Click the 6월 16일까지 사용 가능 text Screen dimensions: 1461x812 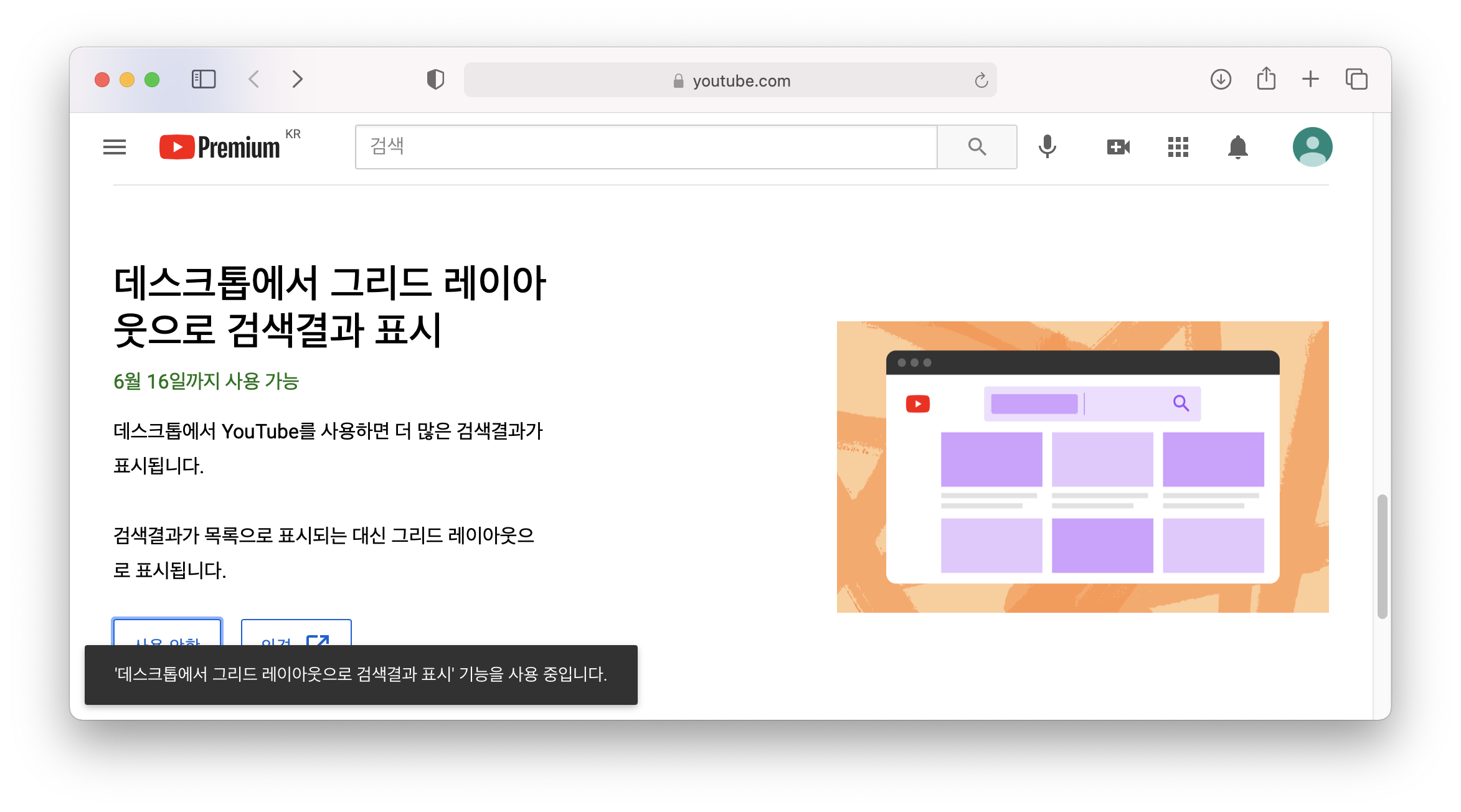click(x=206, y=381)
